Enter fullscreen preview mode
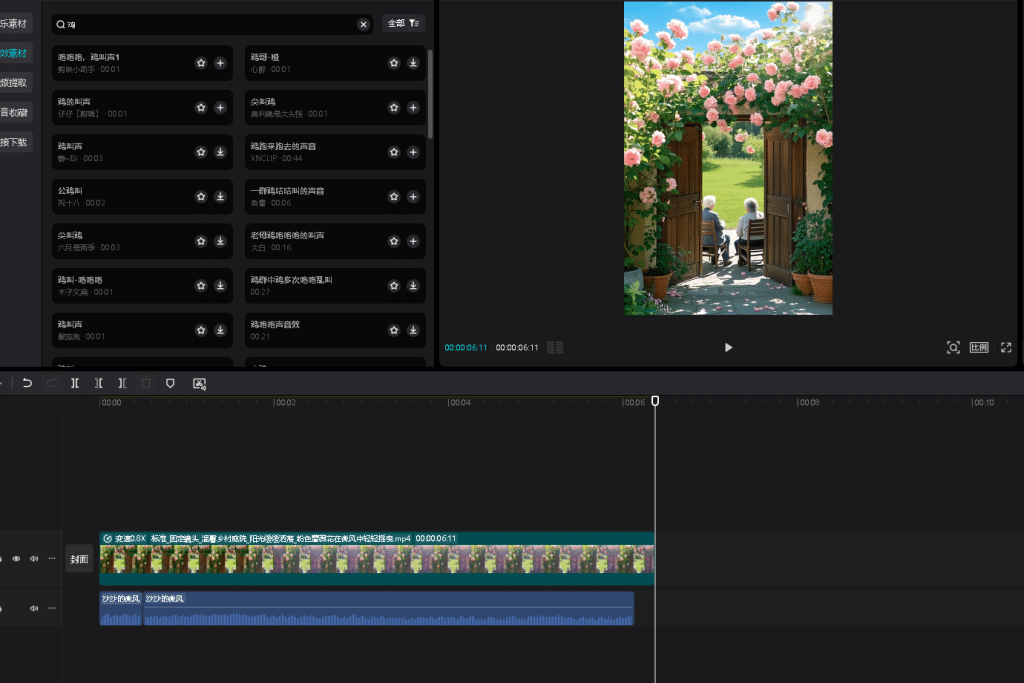Screen dimensions: 1024x683 coord(1006,347)
